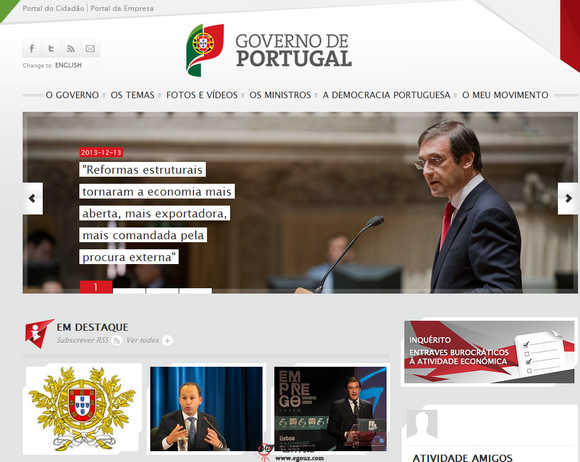Open the Twitter icon link
Viewport: 580px width, 462px height.
point(51,48)
